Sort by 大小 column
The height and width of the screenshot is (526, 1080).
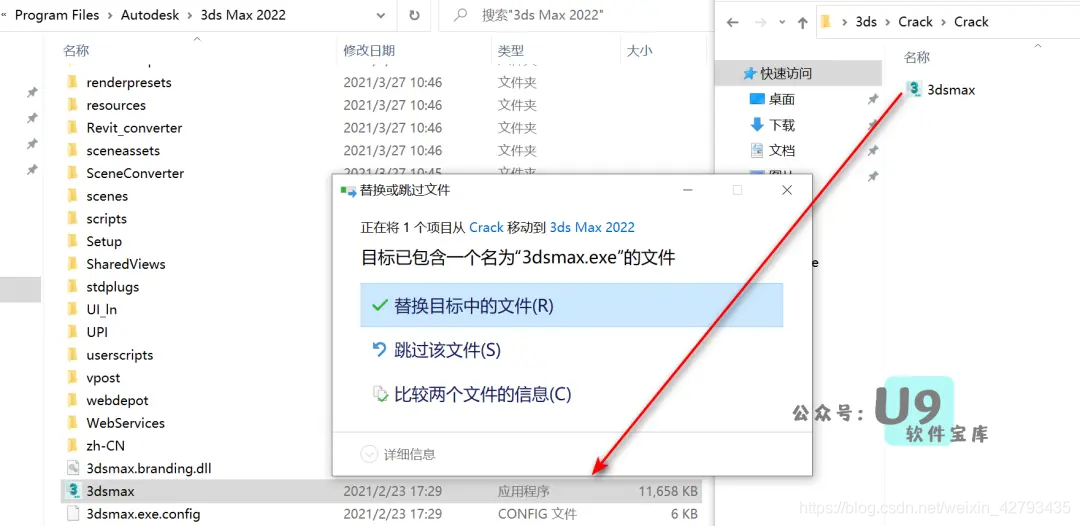(639, 50)
